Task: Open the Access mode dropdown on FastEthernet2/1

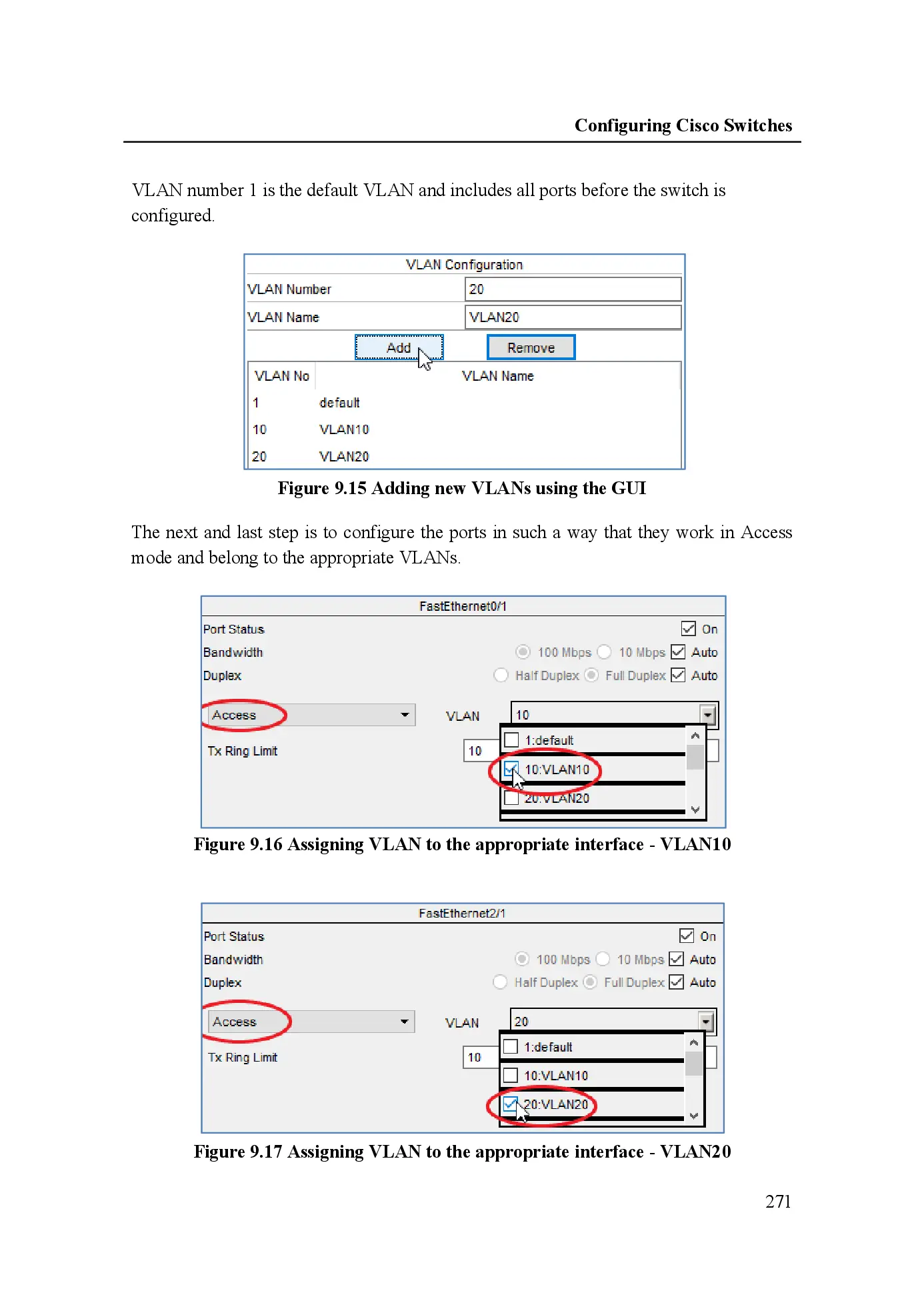Action: 311,1022
